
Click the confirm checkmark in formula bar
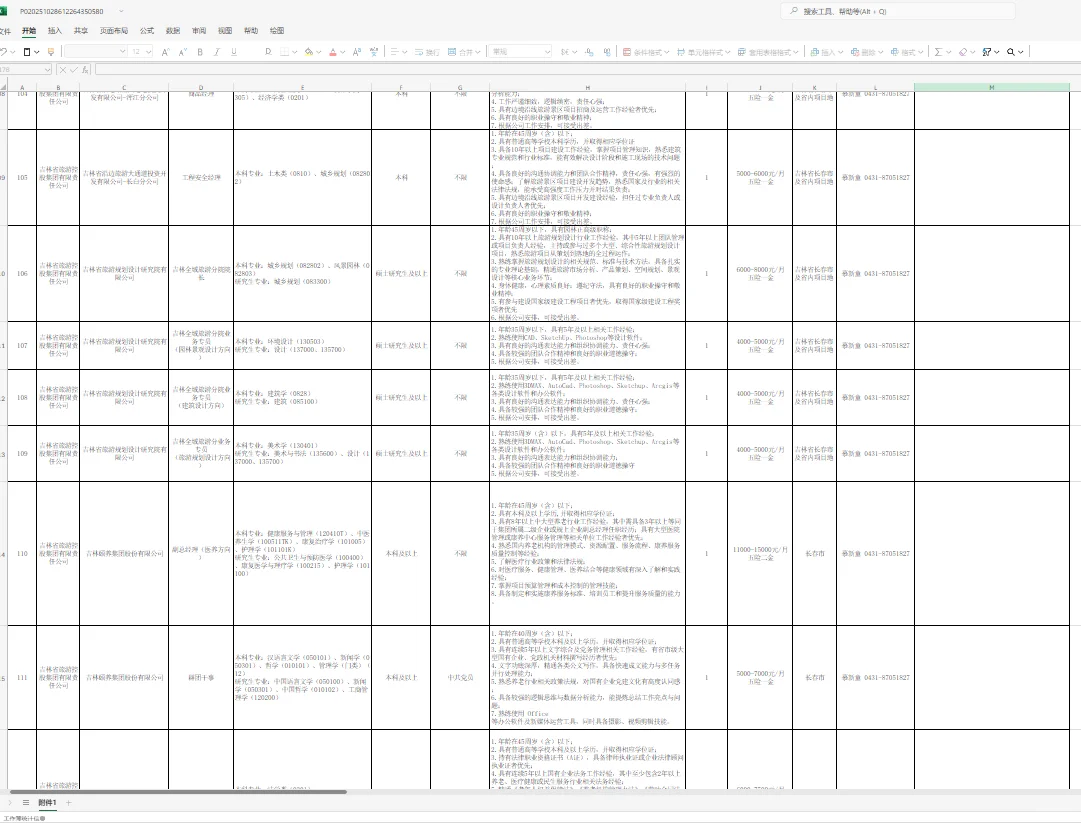pos(74,70)
